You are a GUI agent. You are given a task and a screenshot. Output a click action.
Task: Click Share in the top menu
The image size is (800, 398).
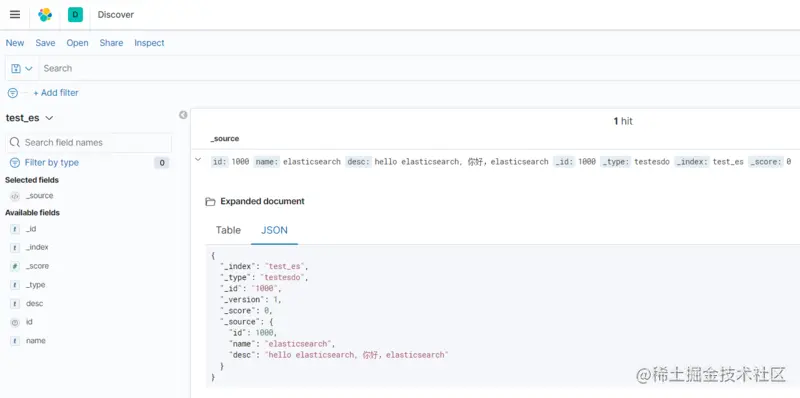111,43
